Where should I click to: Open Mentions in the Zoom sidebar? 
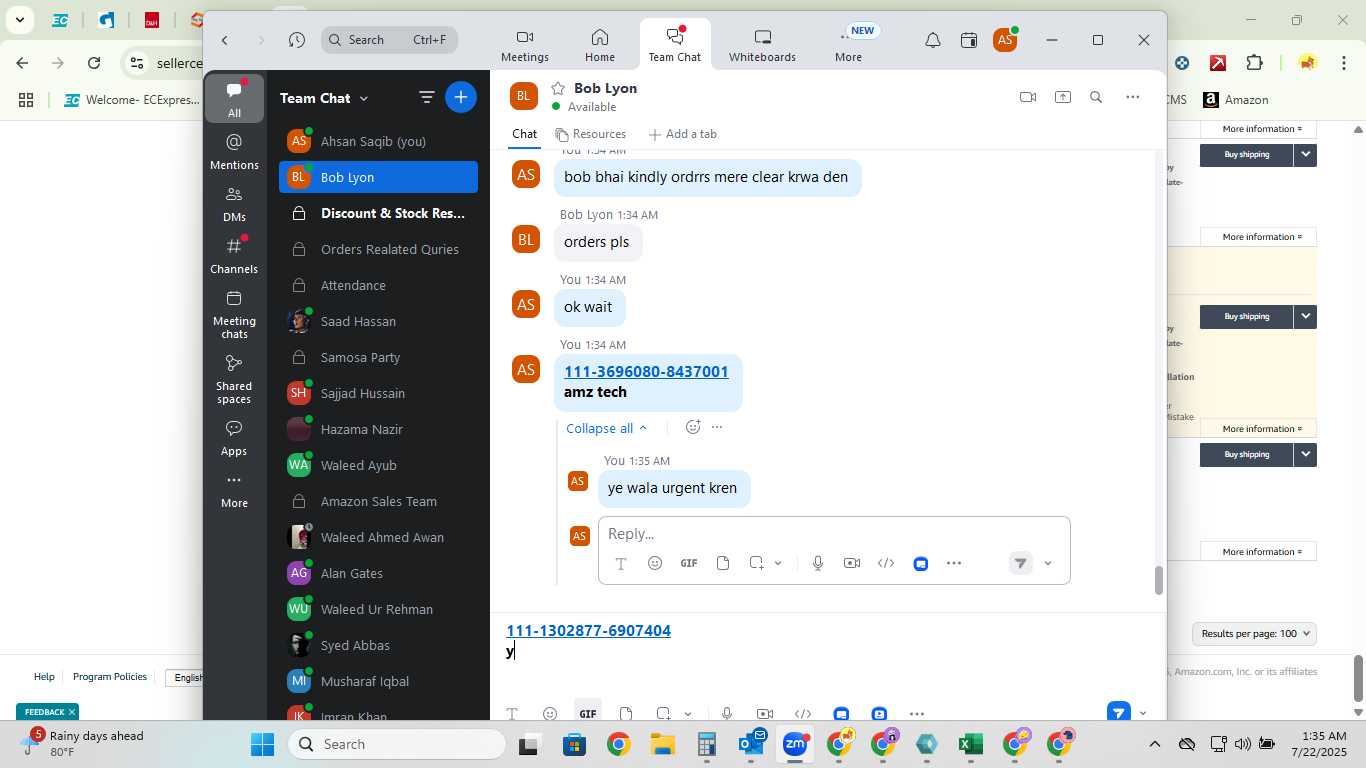(234, 151)
